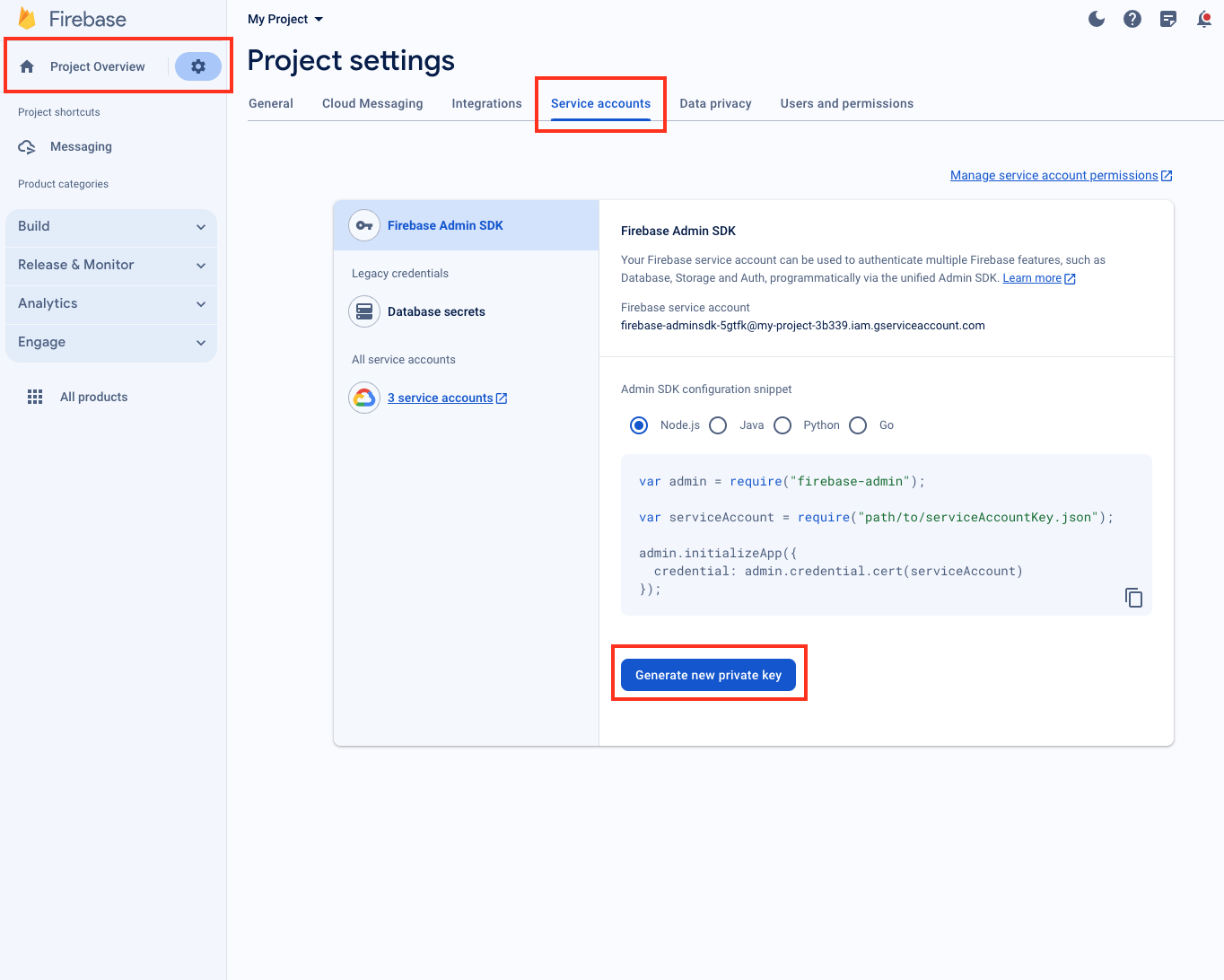Select the Java radio button
This screenshot has height=980, width=1224.
718,425
